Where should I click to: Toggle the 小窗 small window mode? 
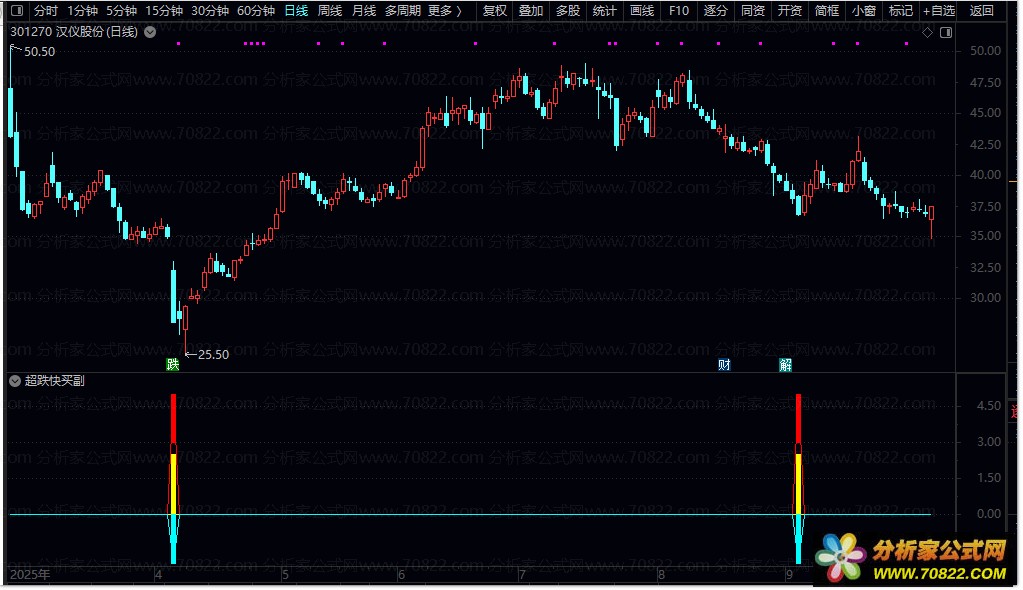pos(863,11)
